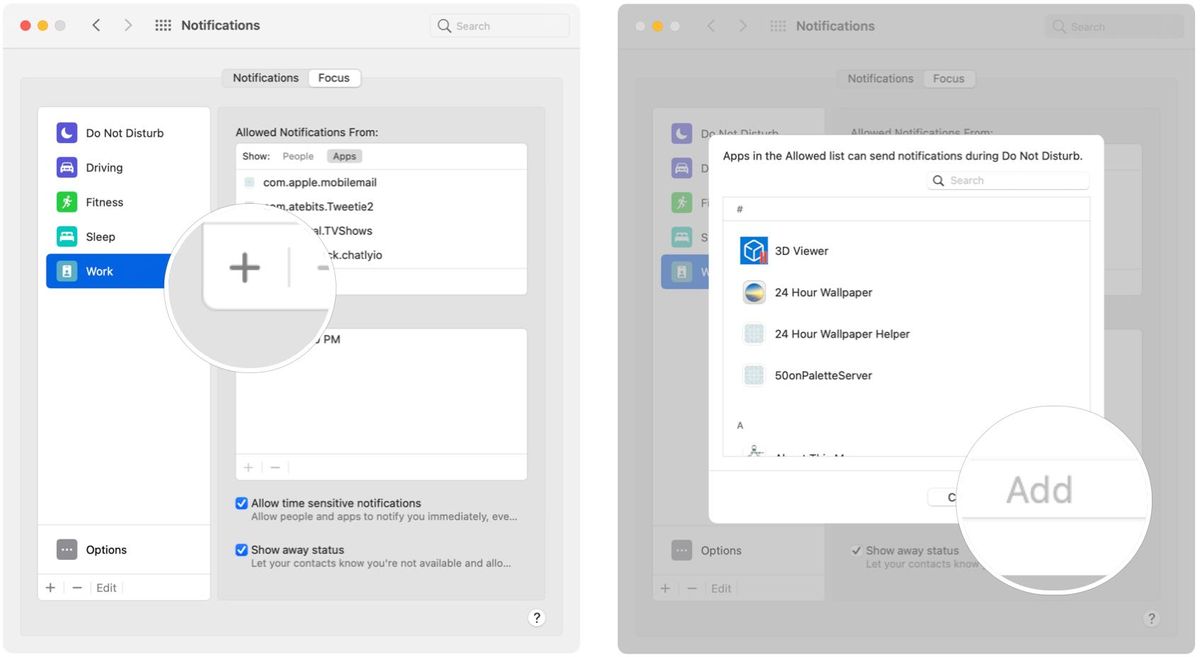Select Do Not Disturb focus in left window

tap(125, 133)
